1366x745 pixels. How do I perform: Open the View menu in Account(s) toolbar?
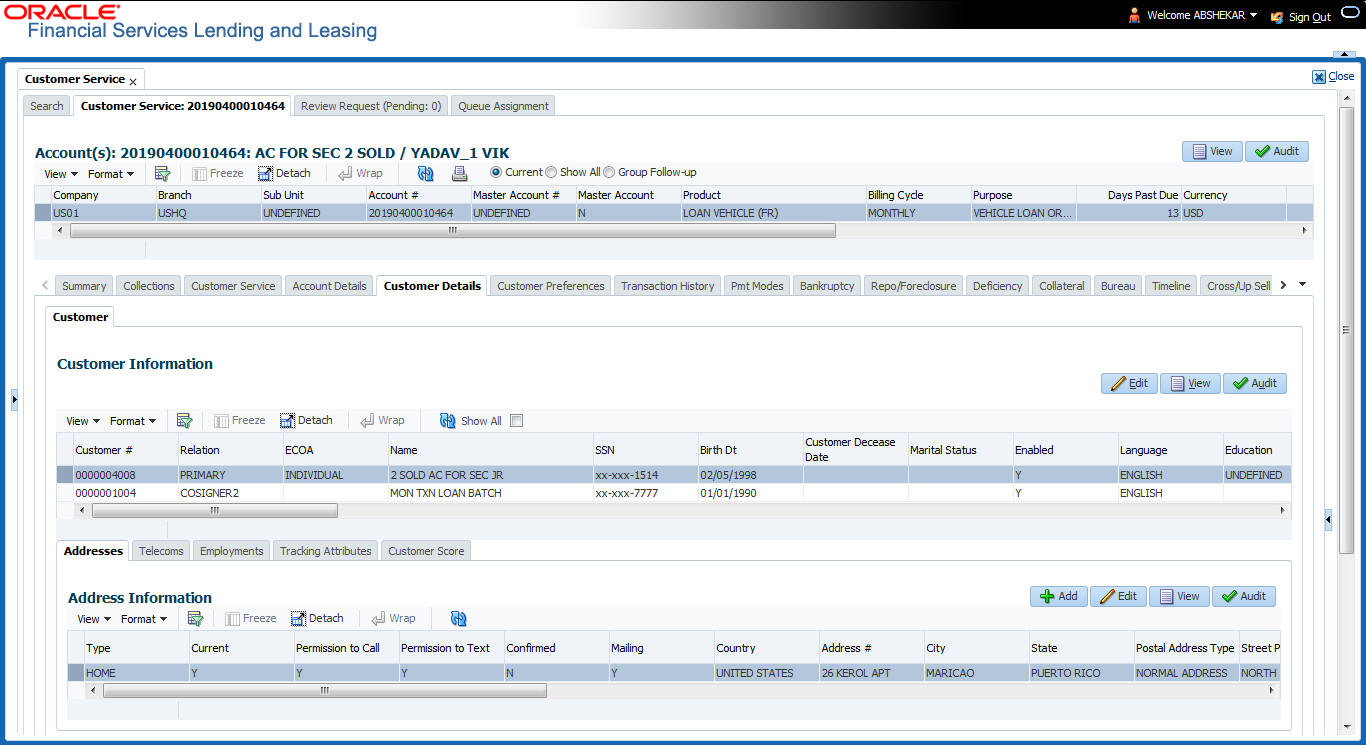[x=61, y=174]
